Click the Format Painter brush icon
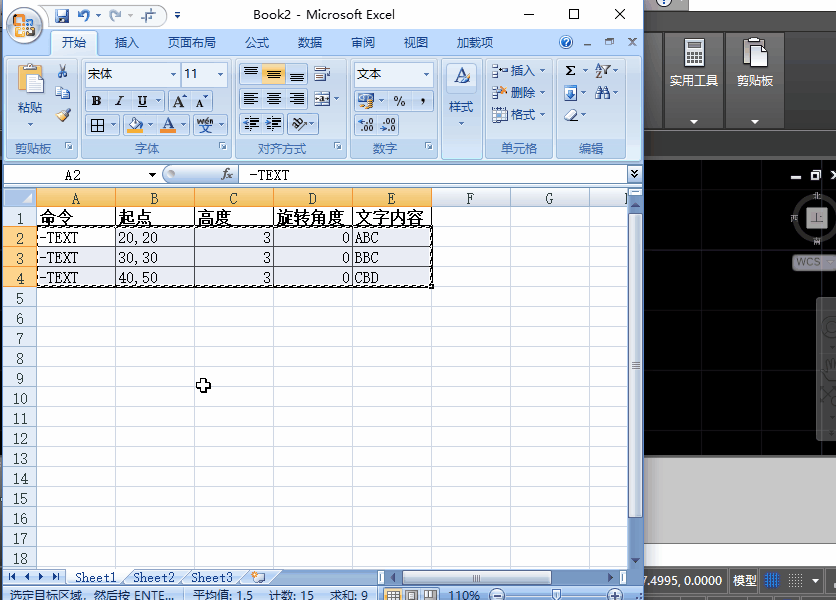 pos(63,115)
